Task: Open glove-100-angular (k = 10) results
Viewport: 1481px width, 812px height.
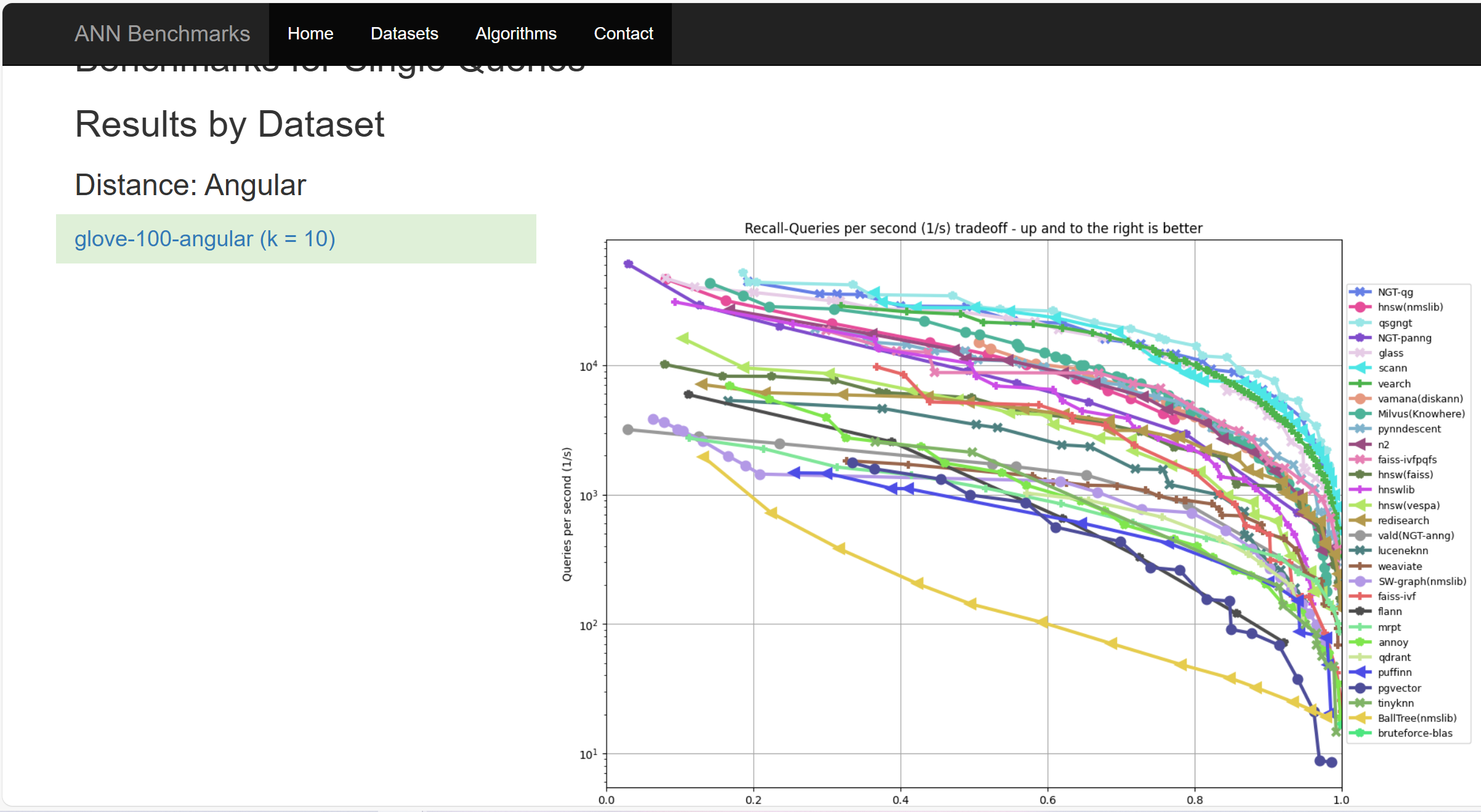Action: (x=204, y=239)
